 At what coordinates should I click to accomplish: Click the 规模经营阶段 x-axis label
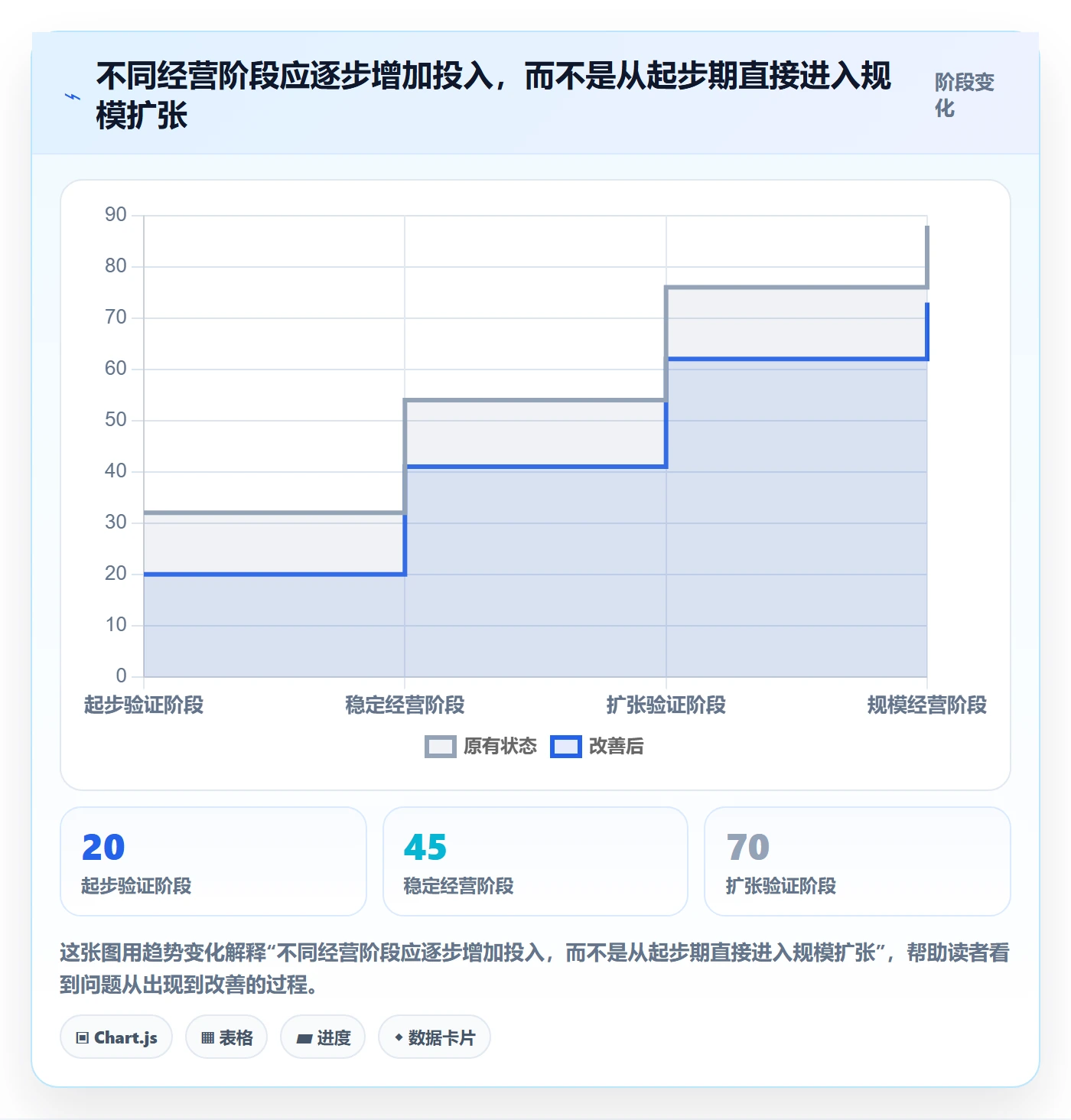tap(927, 705)
